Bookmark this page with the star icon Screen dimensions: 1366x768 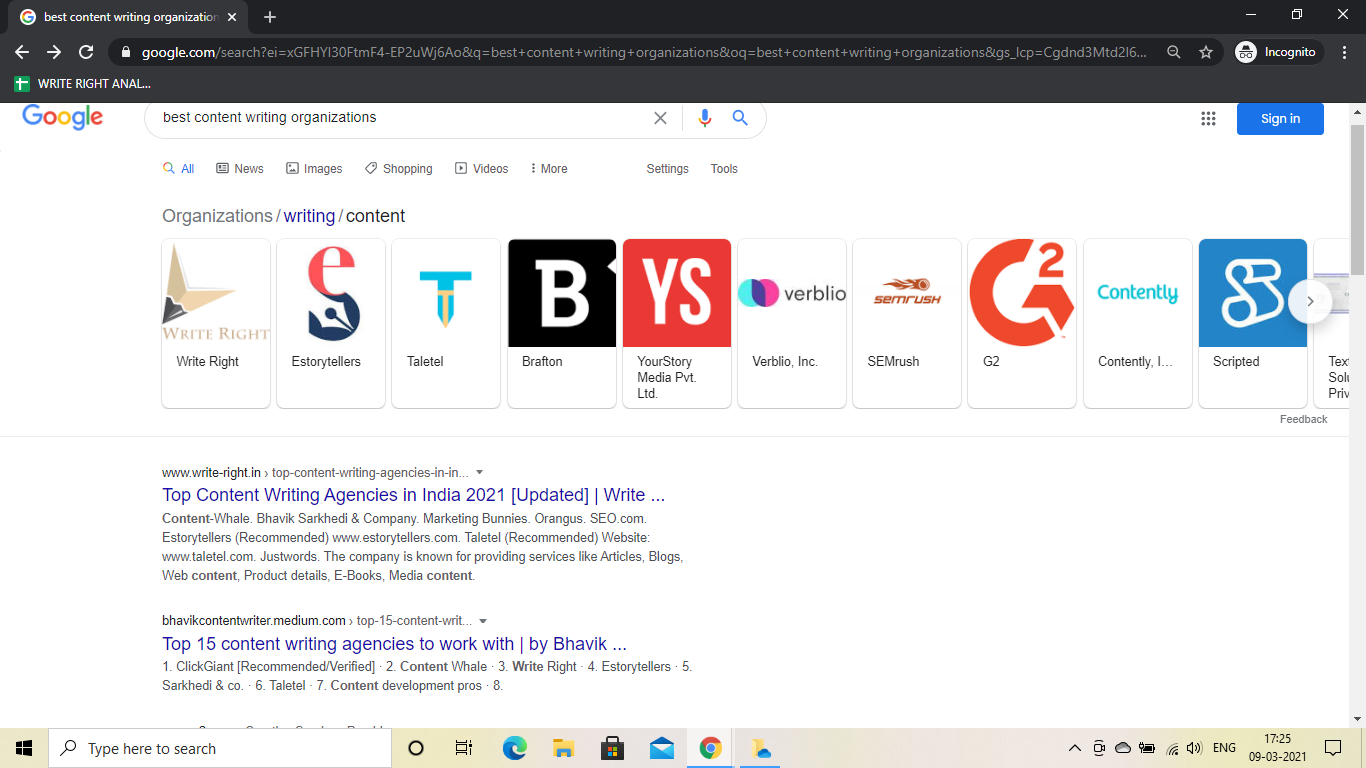[1206, 52]
